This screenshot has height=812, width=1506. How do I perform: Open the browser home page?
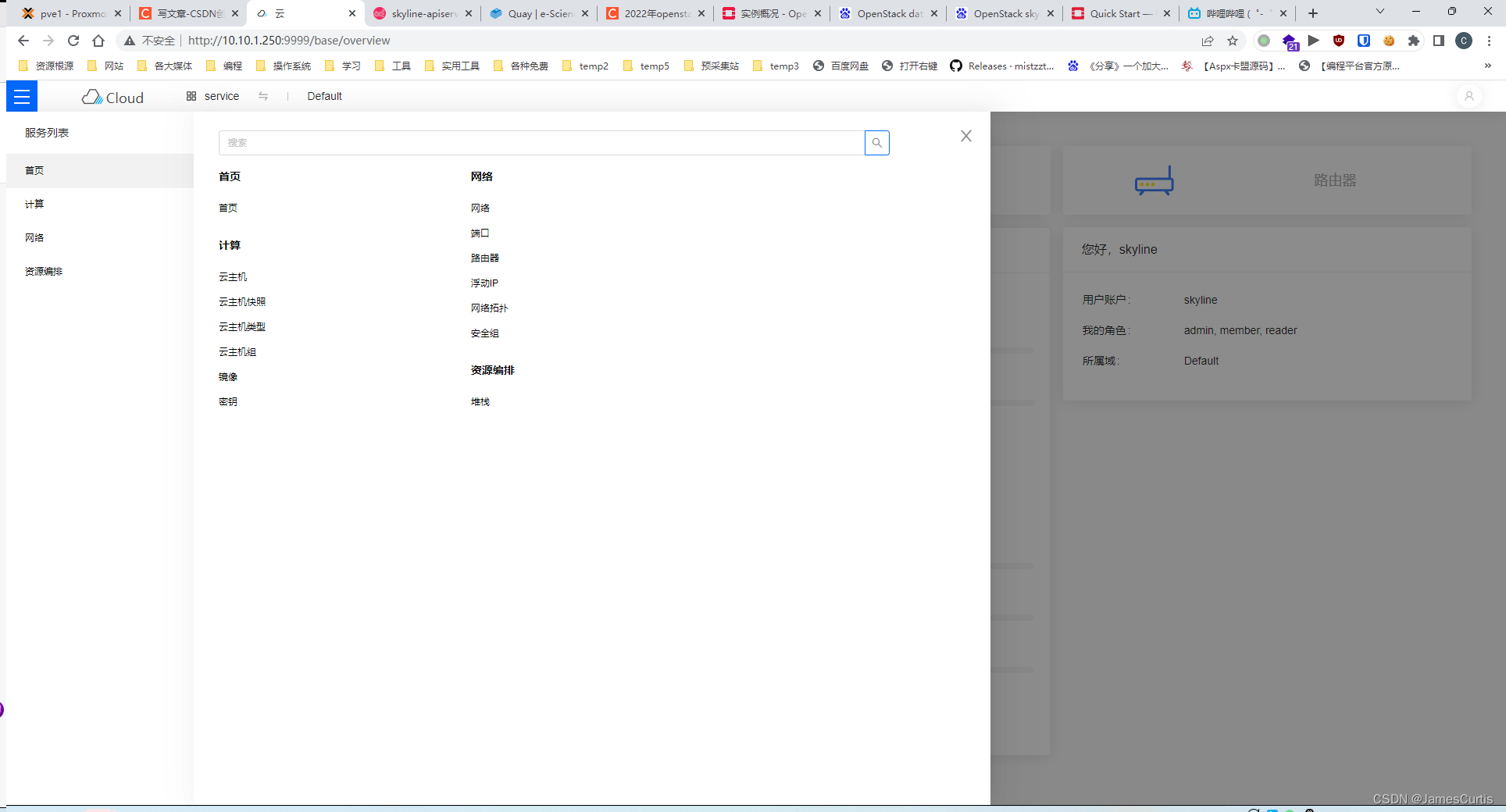tap(98, 41)
